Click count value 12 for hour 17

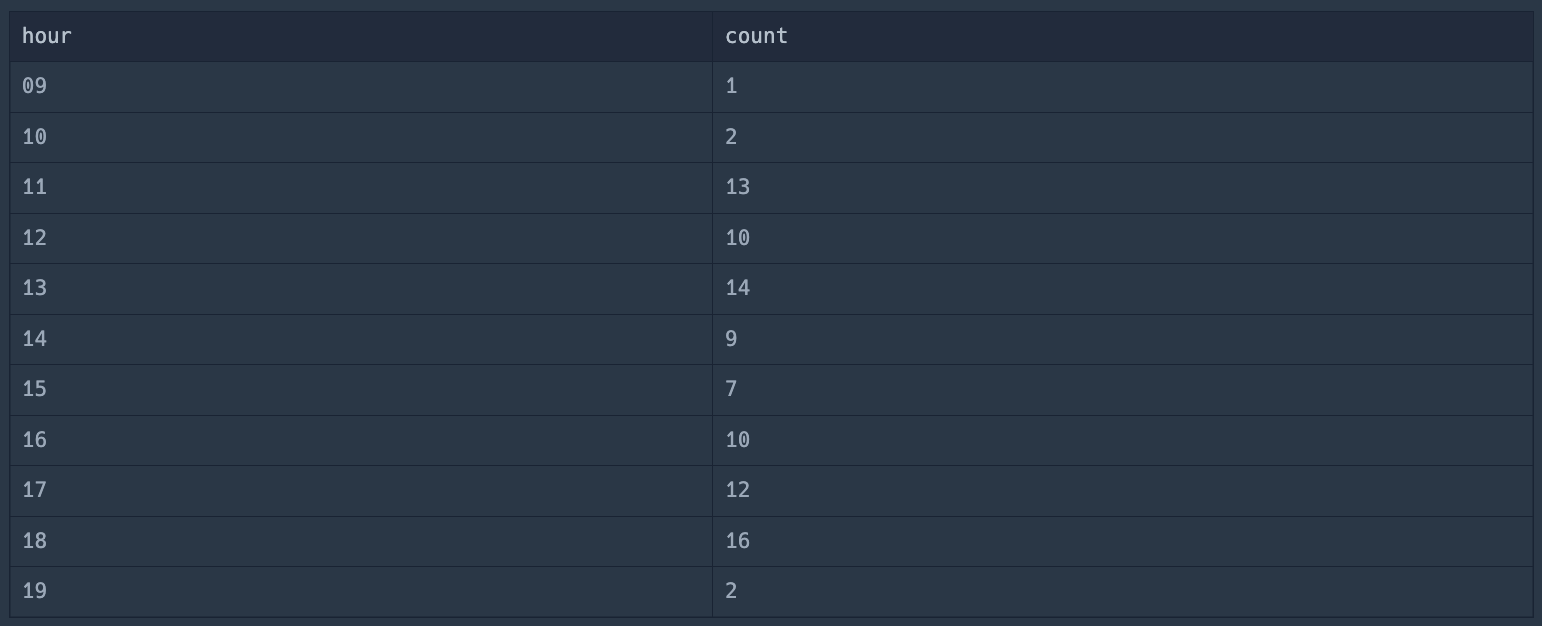coord(738,490)
